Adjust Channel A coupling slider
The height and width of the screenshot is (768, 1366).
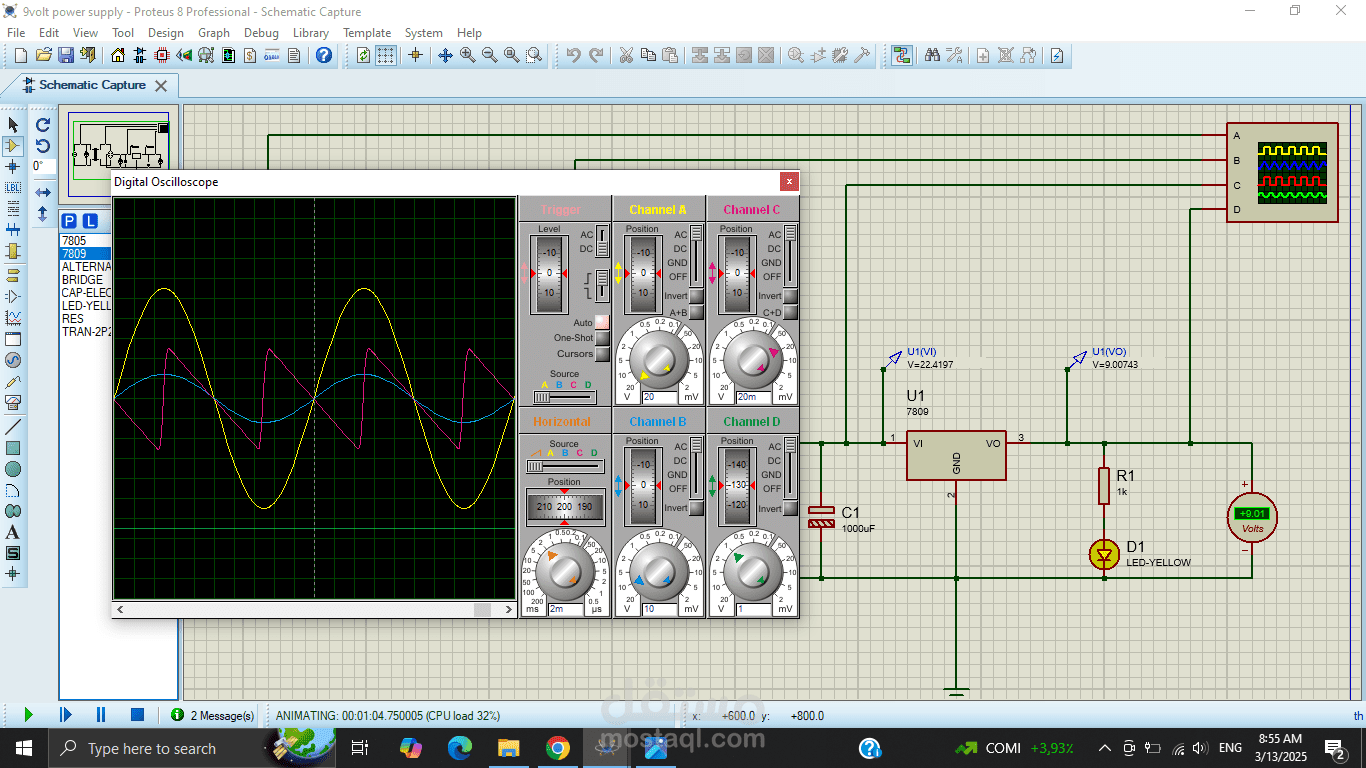[x=696, y=255]
